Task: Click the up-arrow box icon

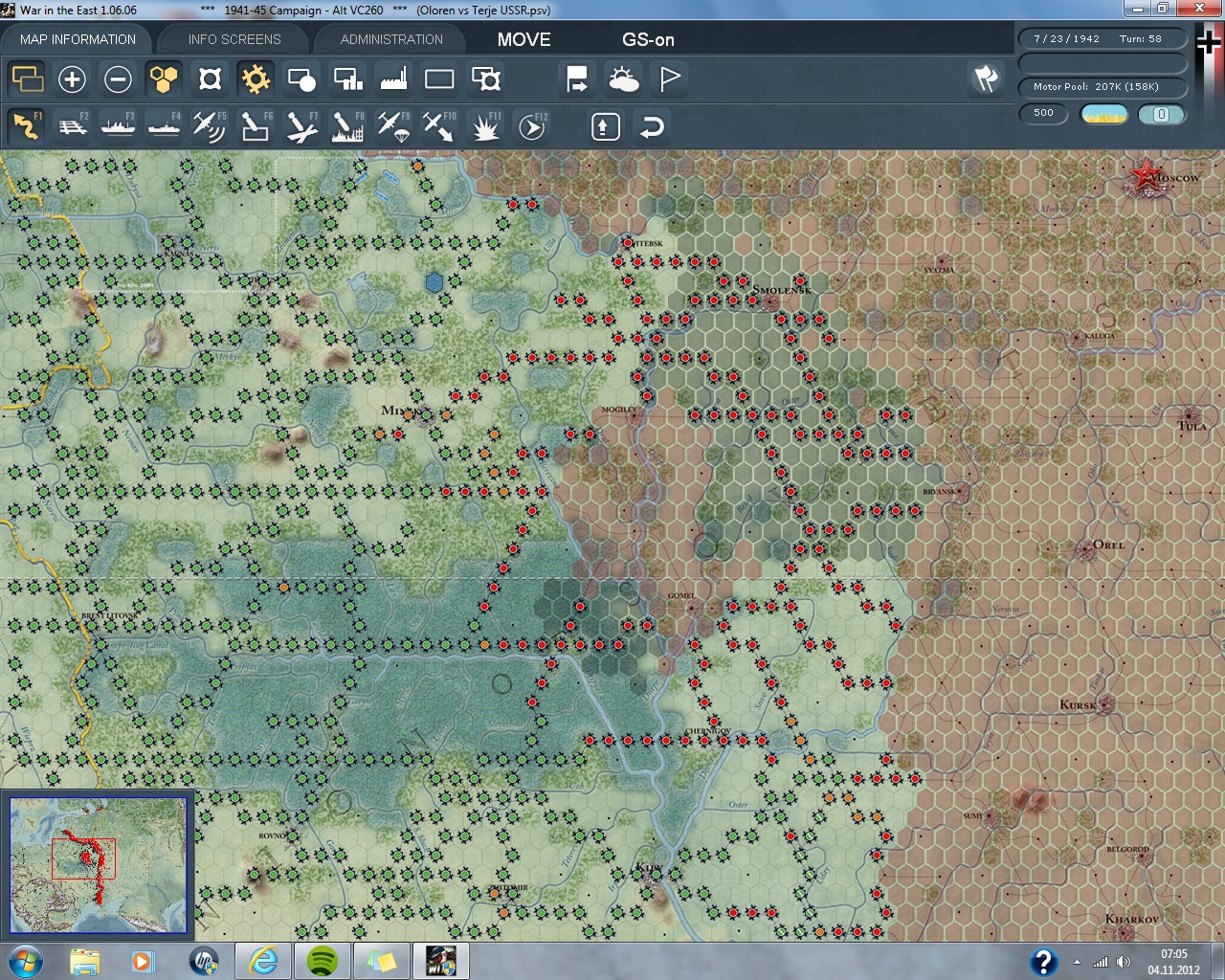Action: pyautogui.click(x=606, y=126)
